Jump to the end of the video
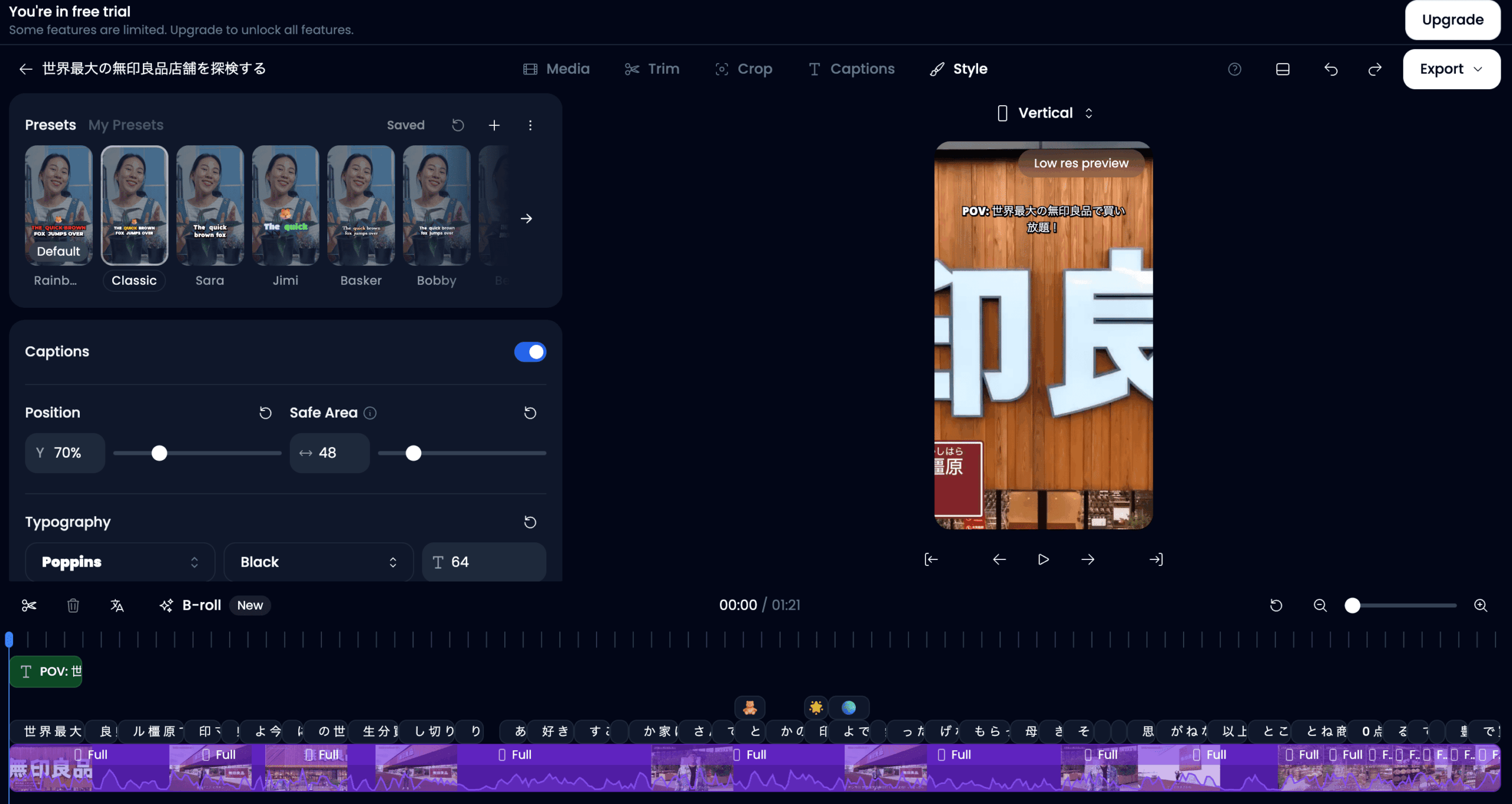The height and width of the screenshot is (804, 1512). 1156,559
